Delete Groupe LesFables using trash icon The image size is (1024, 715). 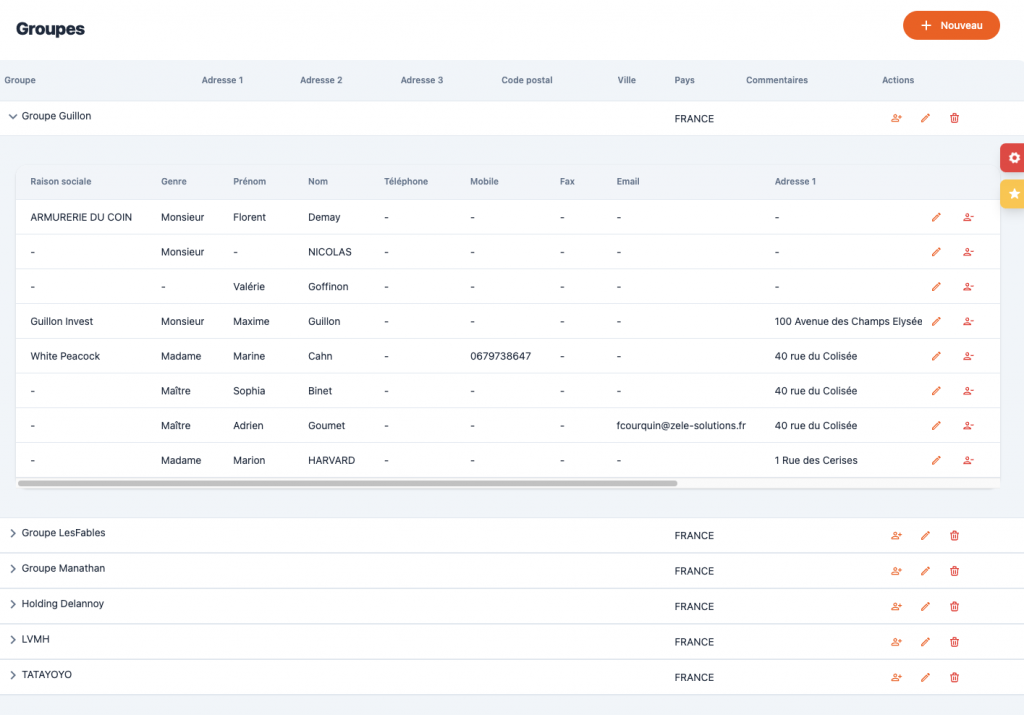954,536
